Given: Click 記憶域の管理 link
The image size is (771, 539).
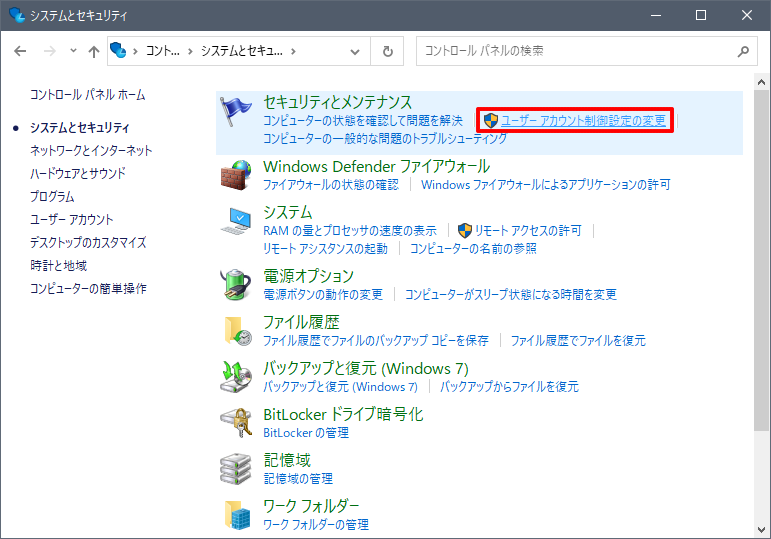Looking at the screenshot, I should [x=298, y=478].
